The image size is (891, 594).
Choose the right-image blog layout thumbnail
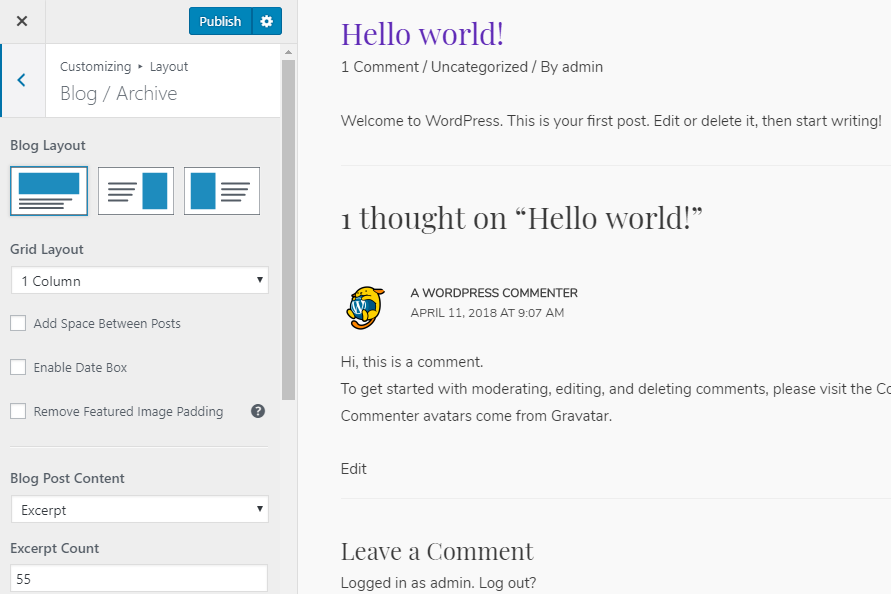click(136, 191)
